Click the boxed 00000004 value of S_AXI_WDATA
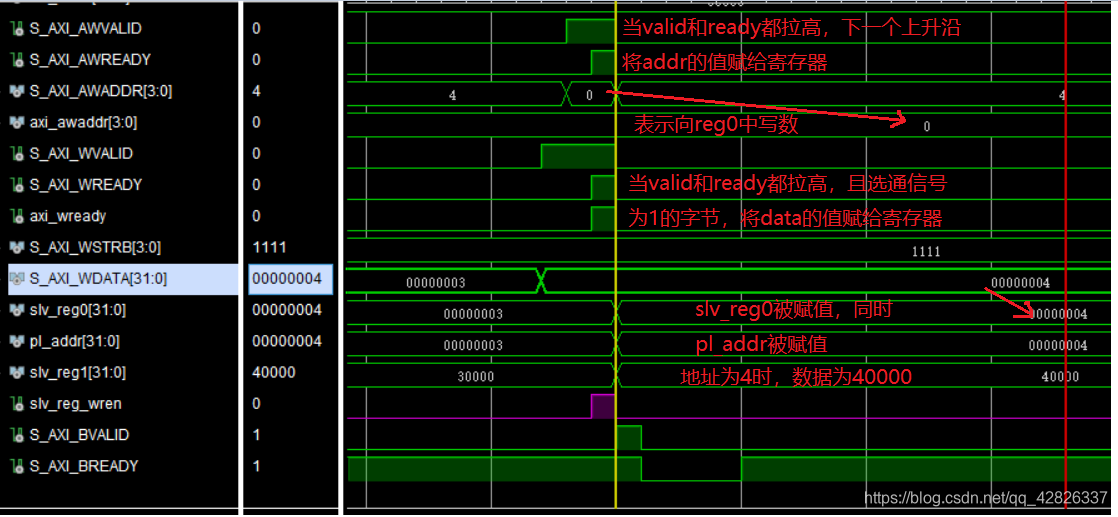Screen dimensions: 1118x517 290,279
